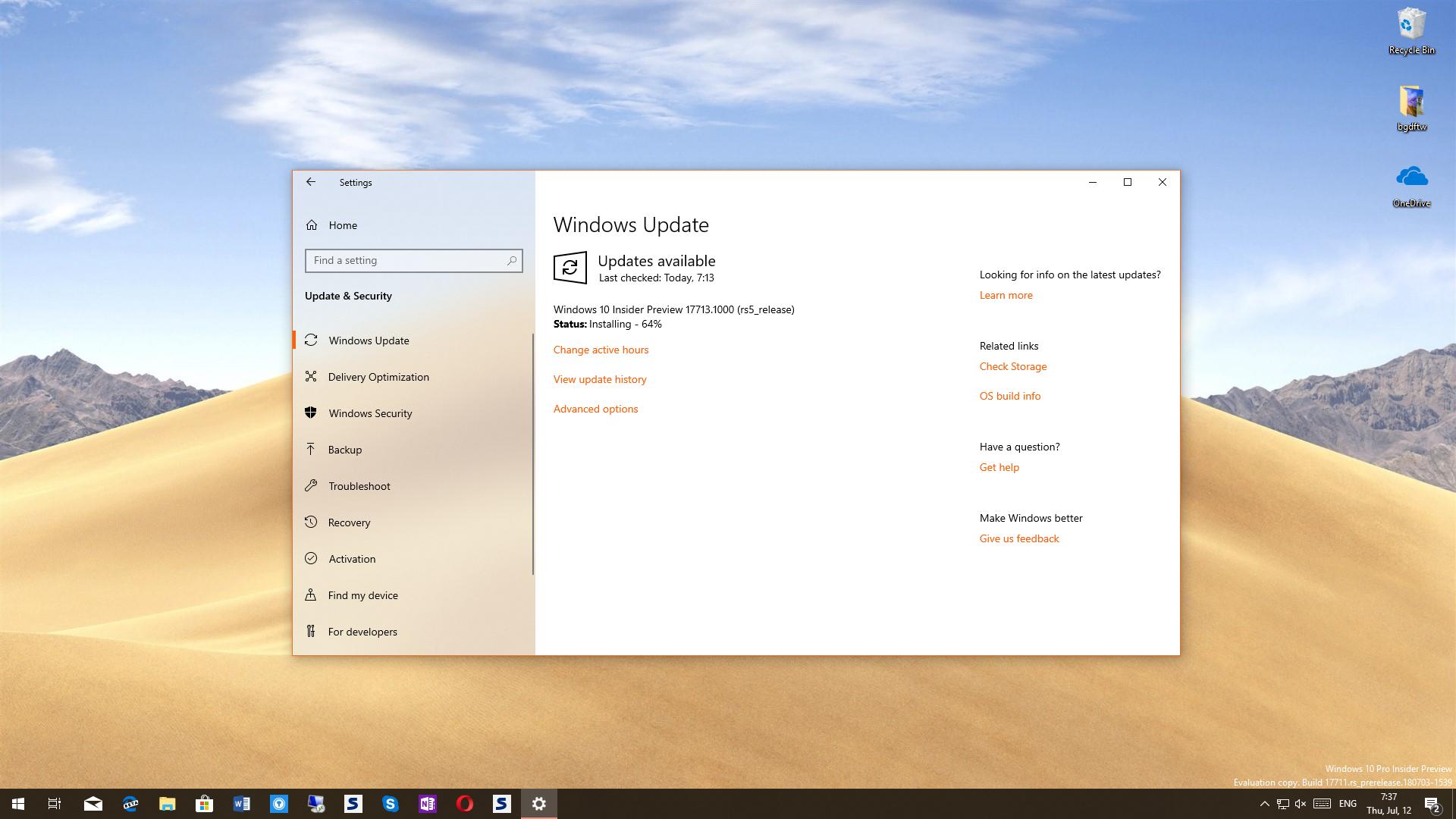Open the Windows Security section
The width and height of the screenshot is (1456, 819).
tap(413, 413)
